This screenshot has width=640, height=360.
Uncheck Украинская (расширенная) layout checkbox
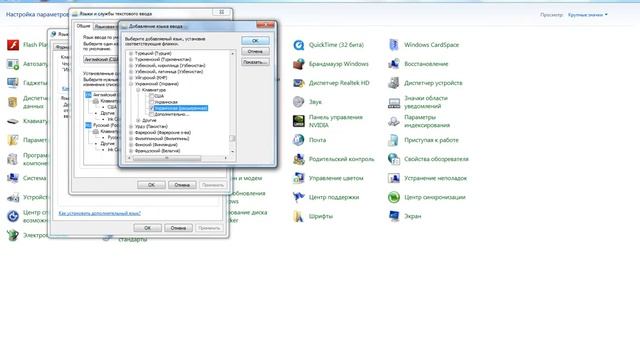pyautogui.click(x=151, y=108)
